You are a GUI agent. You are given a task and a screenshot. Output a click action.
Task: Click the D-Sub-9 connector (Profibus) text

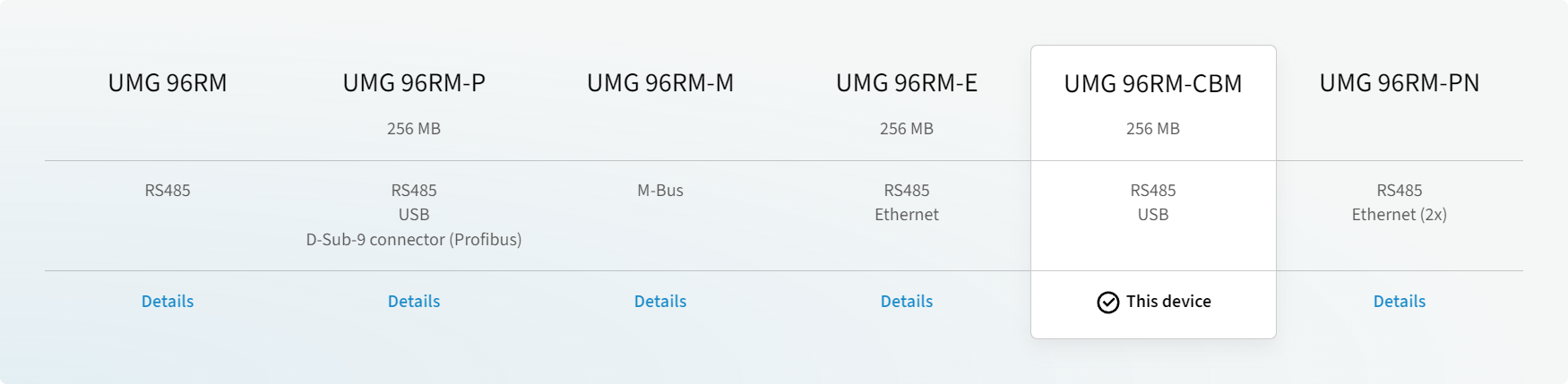pos(414,240)
